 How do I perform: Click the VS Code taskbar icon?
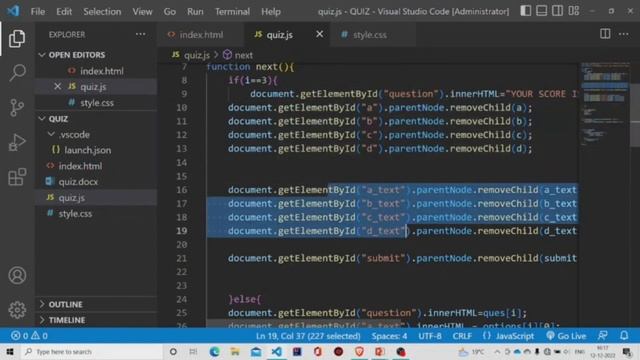(x=276, y=351)
